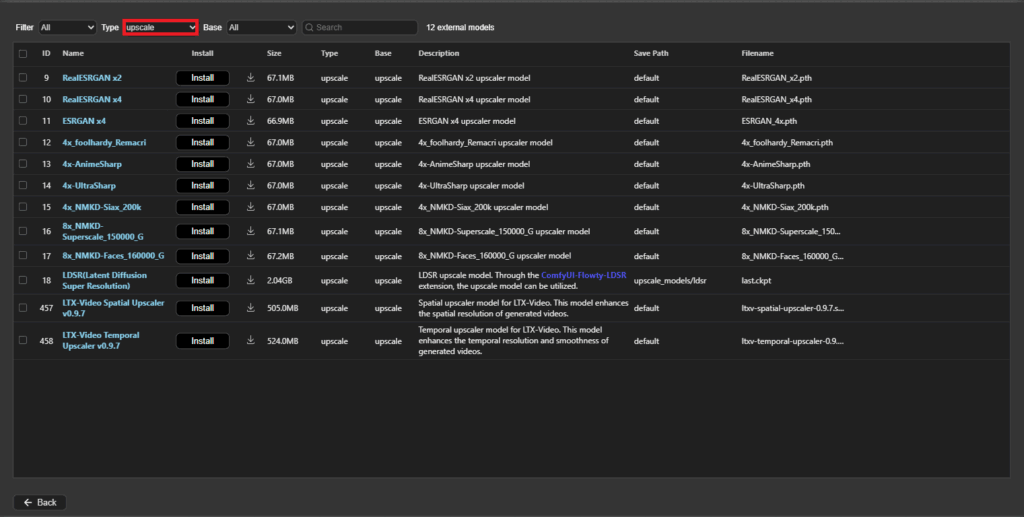The width and height of the screenshot is (1024, 517).
Task: Check the LTX-Video Spatial Upscaler row checkbox
Action: (23, 307)
